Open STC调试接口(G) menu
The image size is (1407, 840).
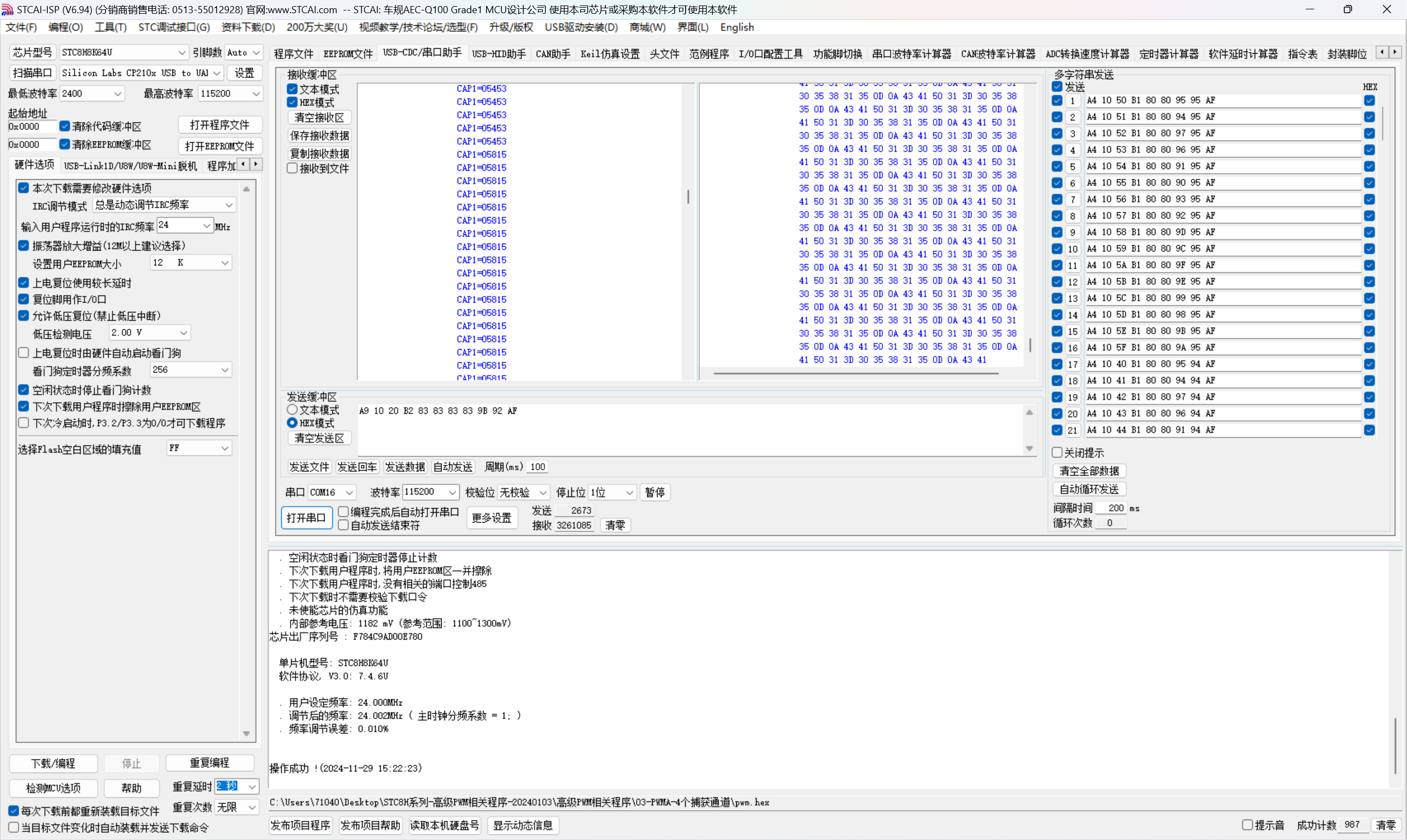tap(174, 27)
